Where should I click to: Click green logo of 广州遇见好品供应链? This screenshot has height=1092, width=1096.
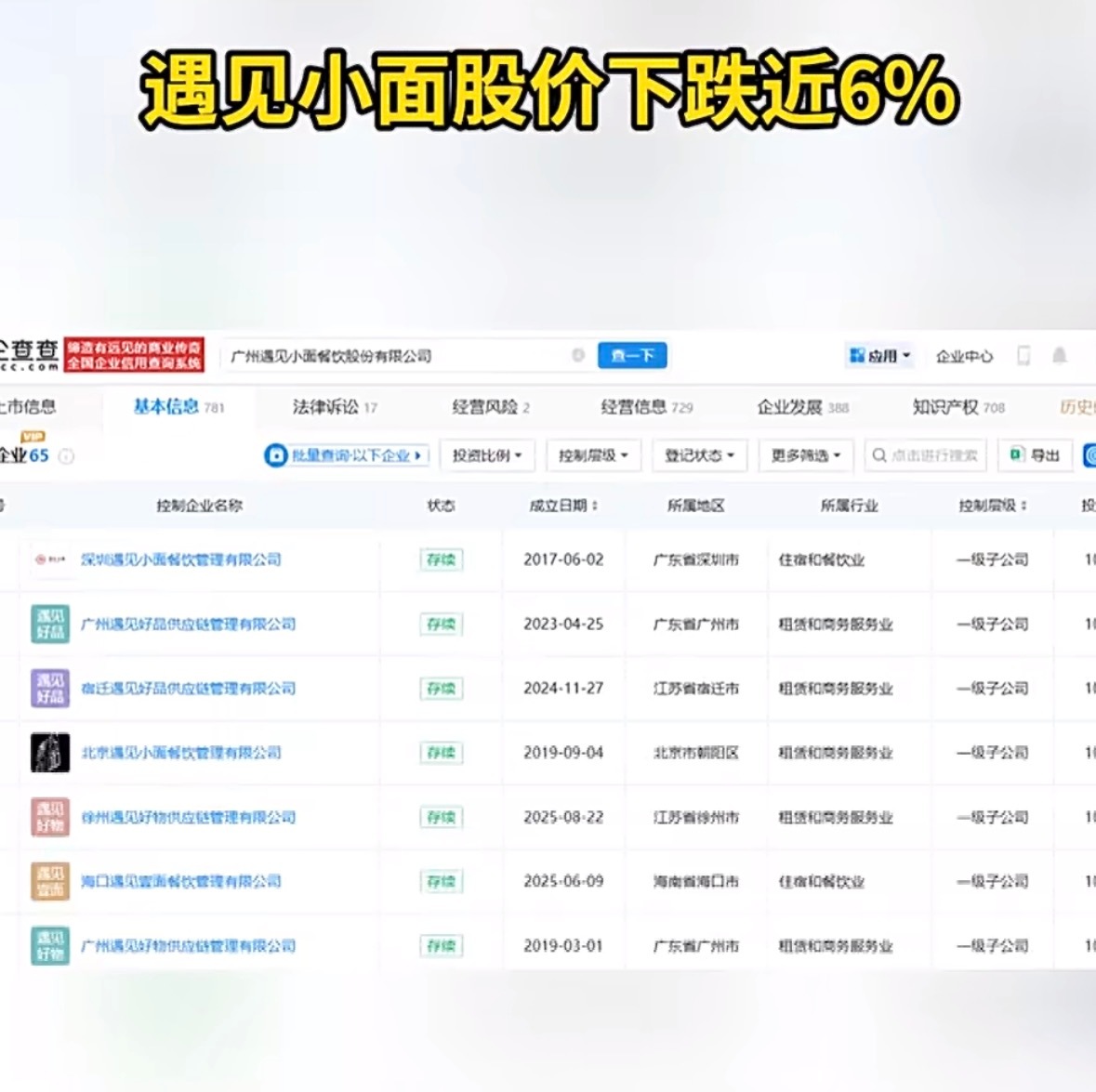pyautogui.click(x=50, y=624)
